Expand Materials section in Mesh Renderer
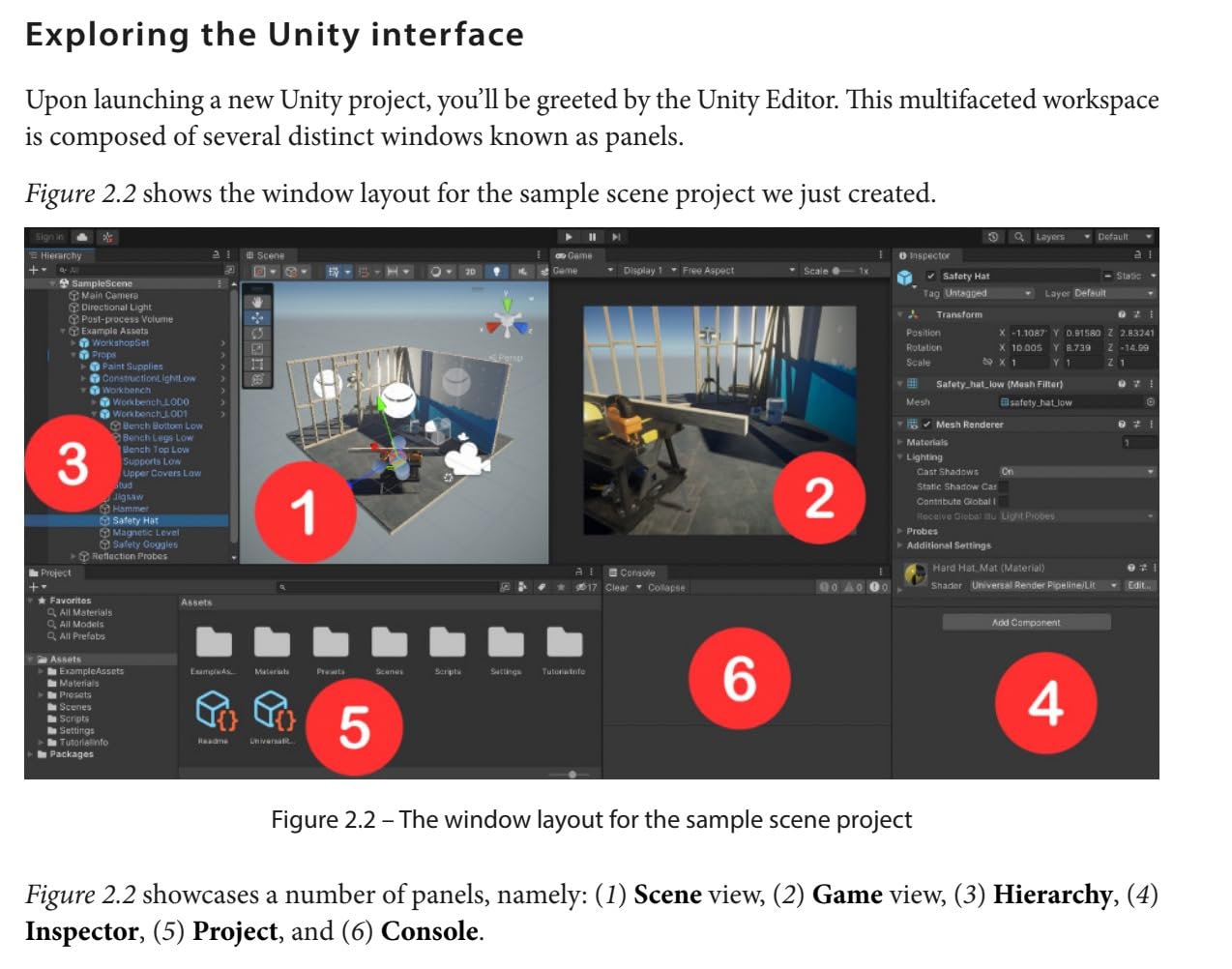This screenshot has width=1232, height=969. (900, 443)
